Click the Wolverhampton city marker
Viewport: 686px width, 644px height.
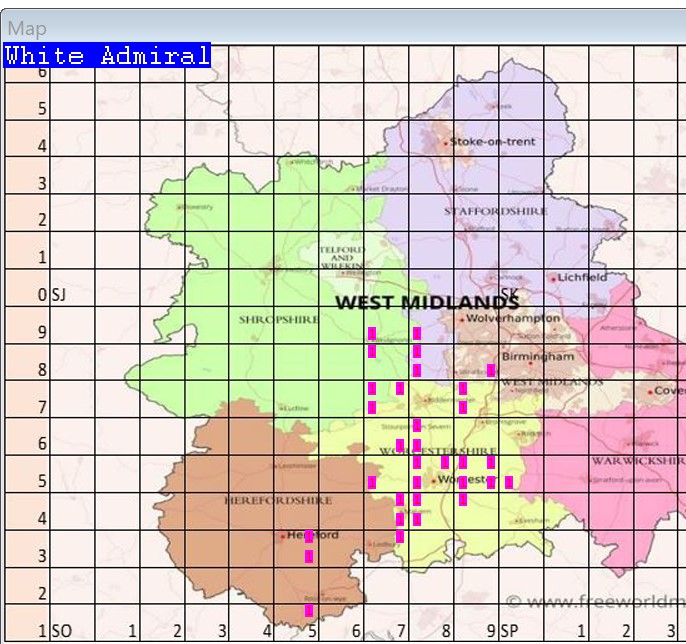(x=461, y=319)
